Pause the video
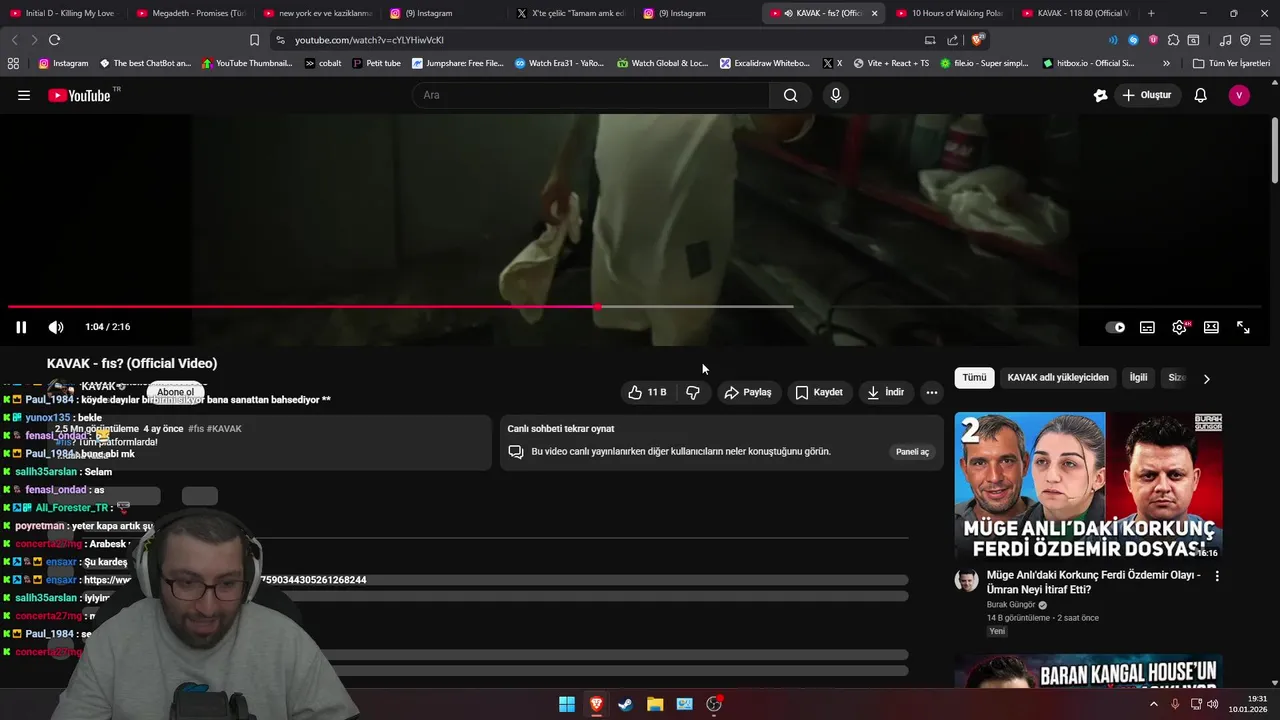This screenshot has width=1280, height=720. (x=21, y=327)
